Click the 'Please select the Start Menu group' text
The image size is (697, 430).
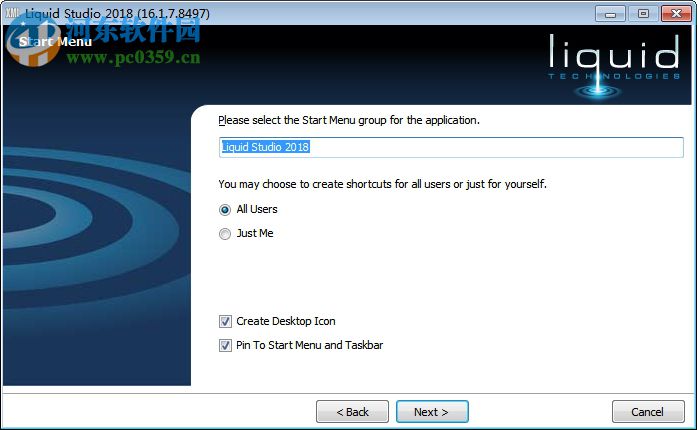pos(349,120)
